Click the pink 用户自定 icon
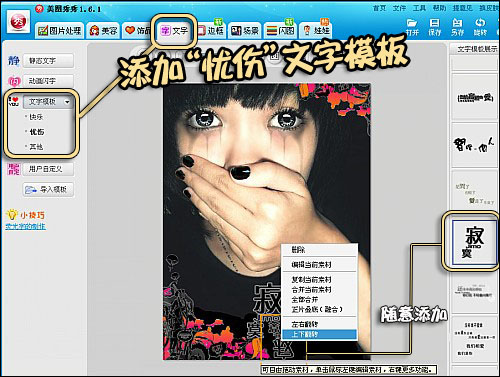The width and height of the screenshot is (500, 377). 14,169
